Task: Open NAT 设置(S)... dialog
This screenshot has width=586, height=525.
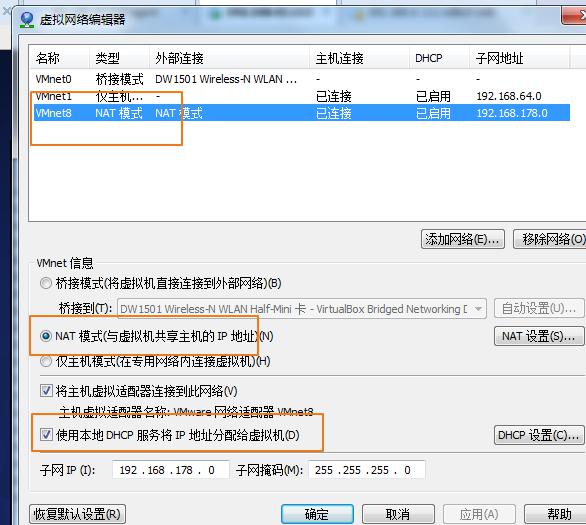Action: click(x=539, y=336)
